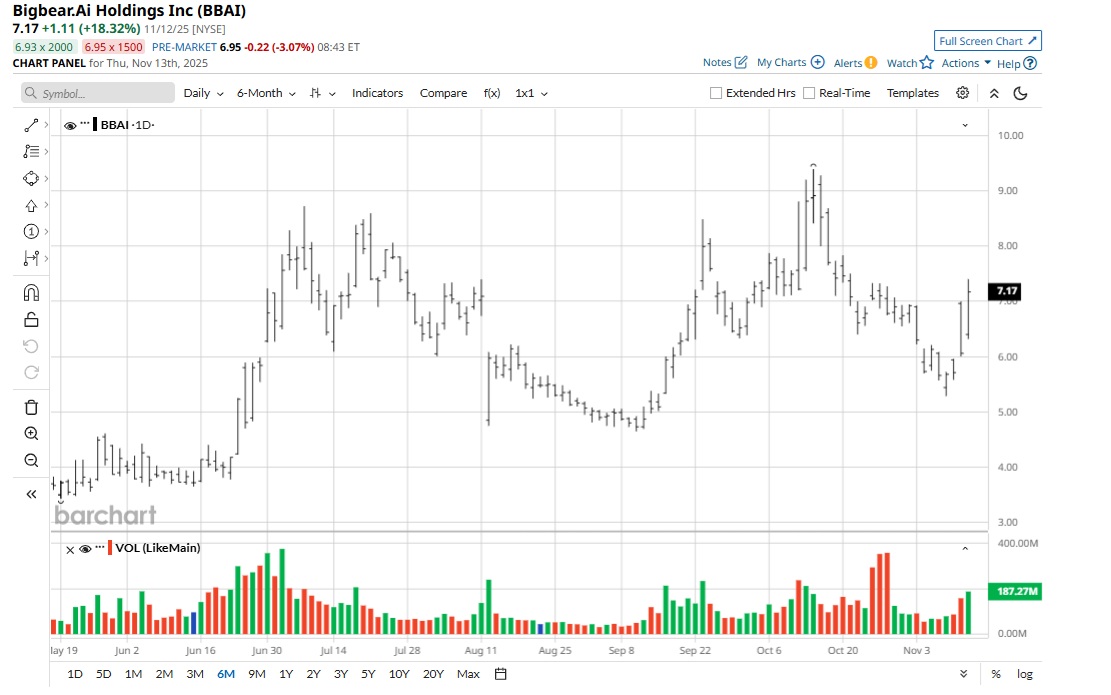Hide the VOL indicator eye icon
This screenshot has height=695, width=1111.
point(85,549)
